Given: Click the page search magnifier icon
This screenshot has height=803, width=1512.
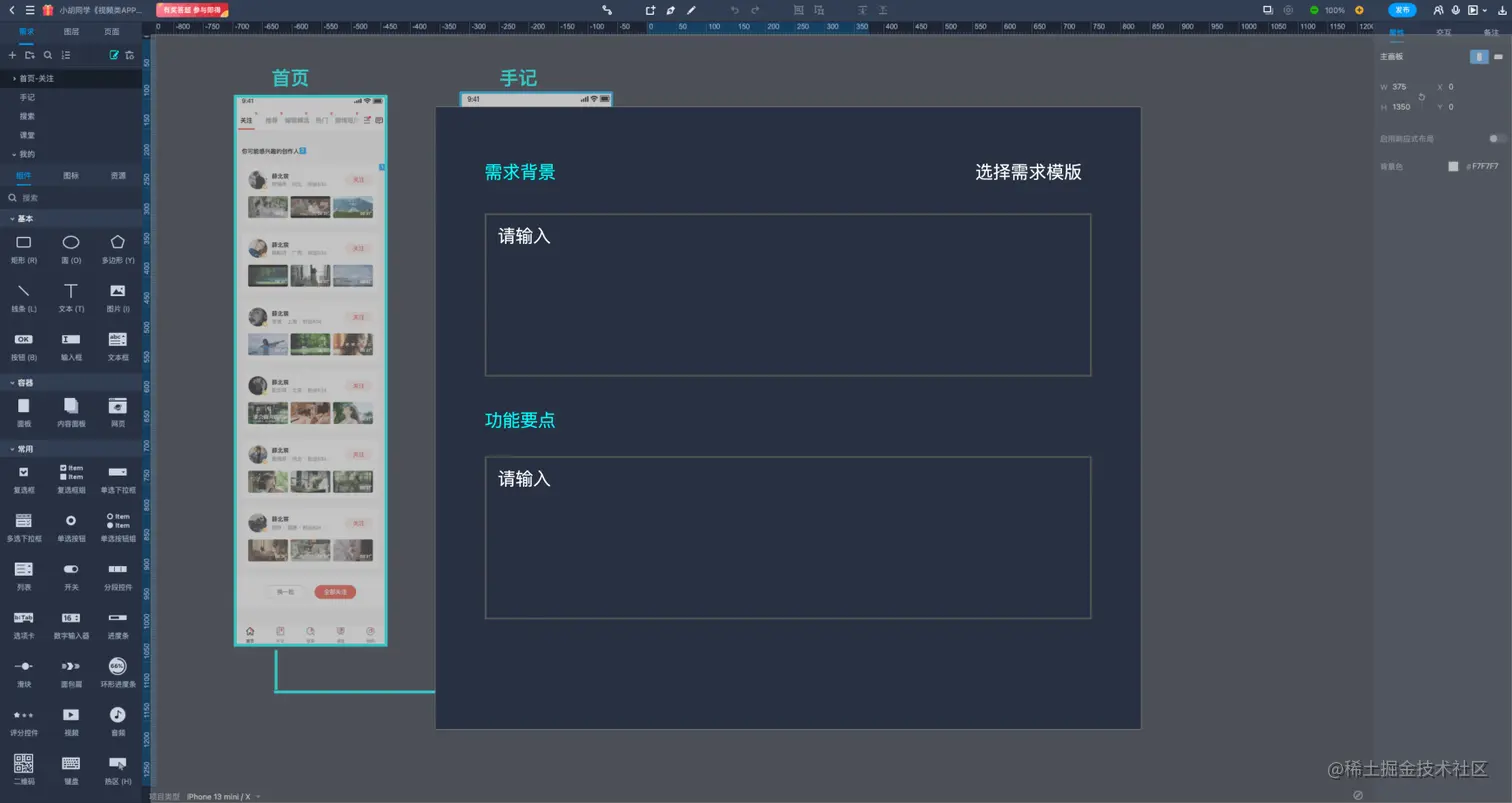Looking at the screenshot, I should pos(47,55).
